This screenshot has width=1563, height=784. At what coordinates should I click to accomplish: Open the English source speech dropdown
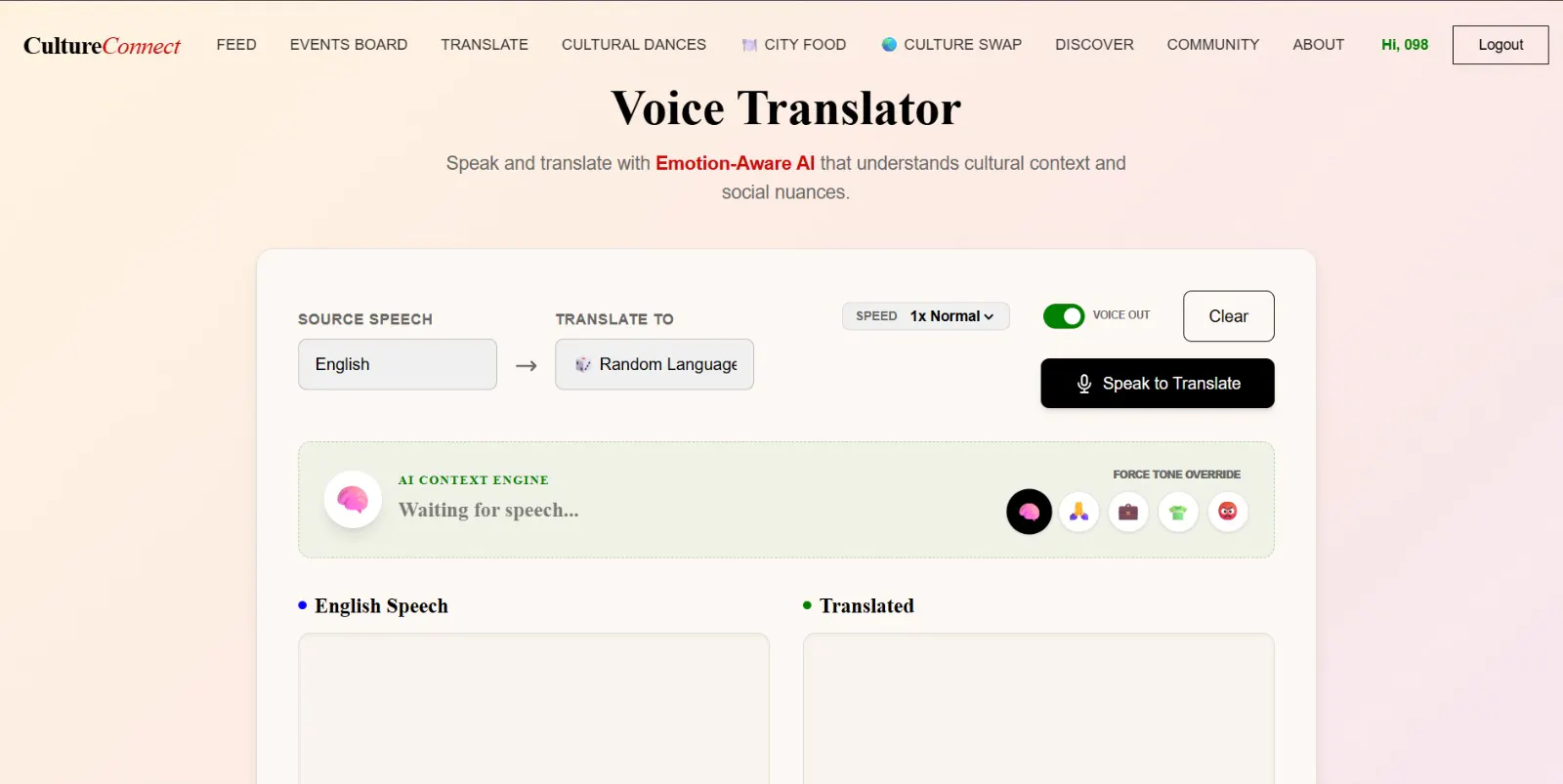398,364
